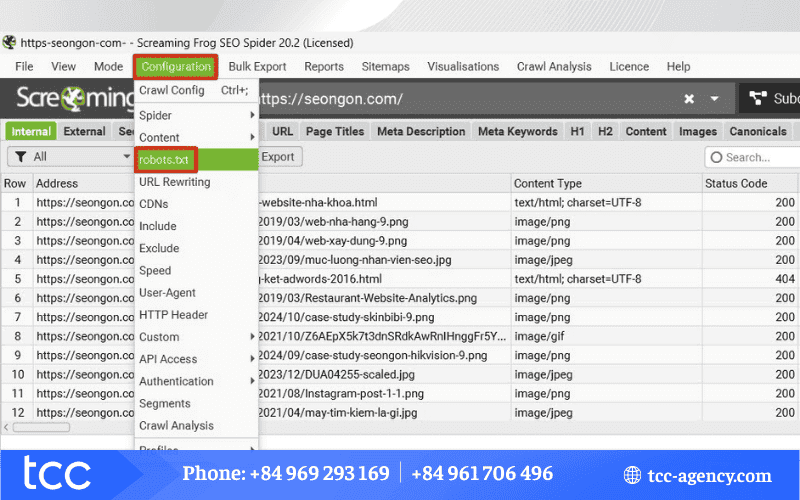The image size is (800, 500).
Task: Sort by the Status Code column header
Action: pos(749,183)
